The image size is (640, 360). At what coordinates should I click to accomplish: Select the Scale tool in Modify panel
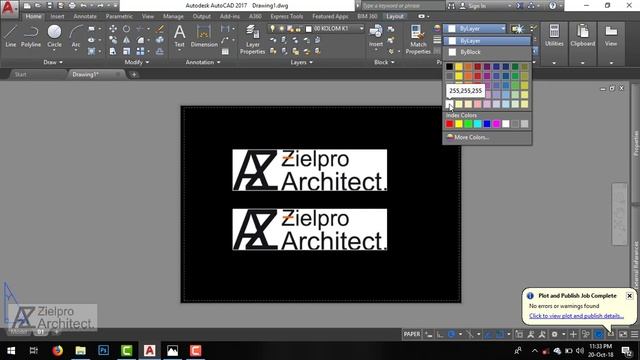pyautogui.click(x=127, y=51)
